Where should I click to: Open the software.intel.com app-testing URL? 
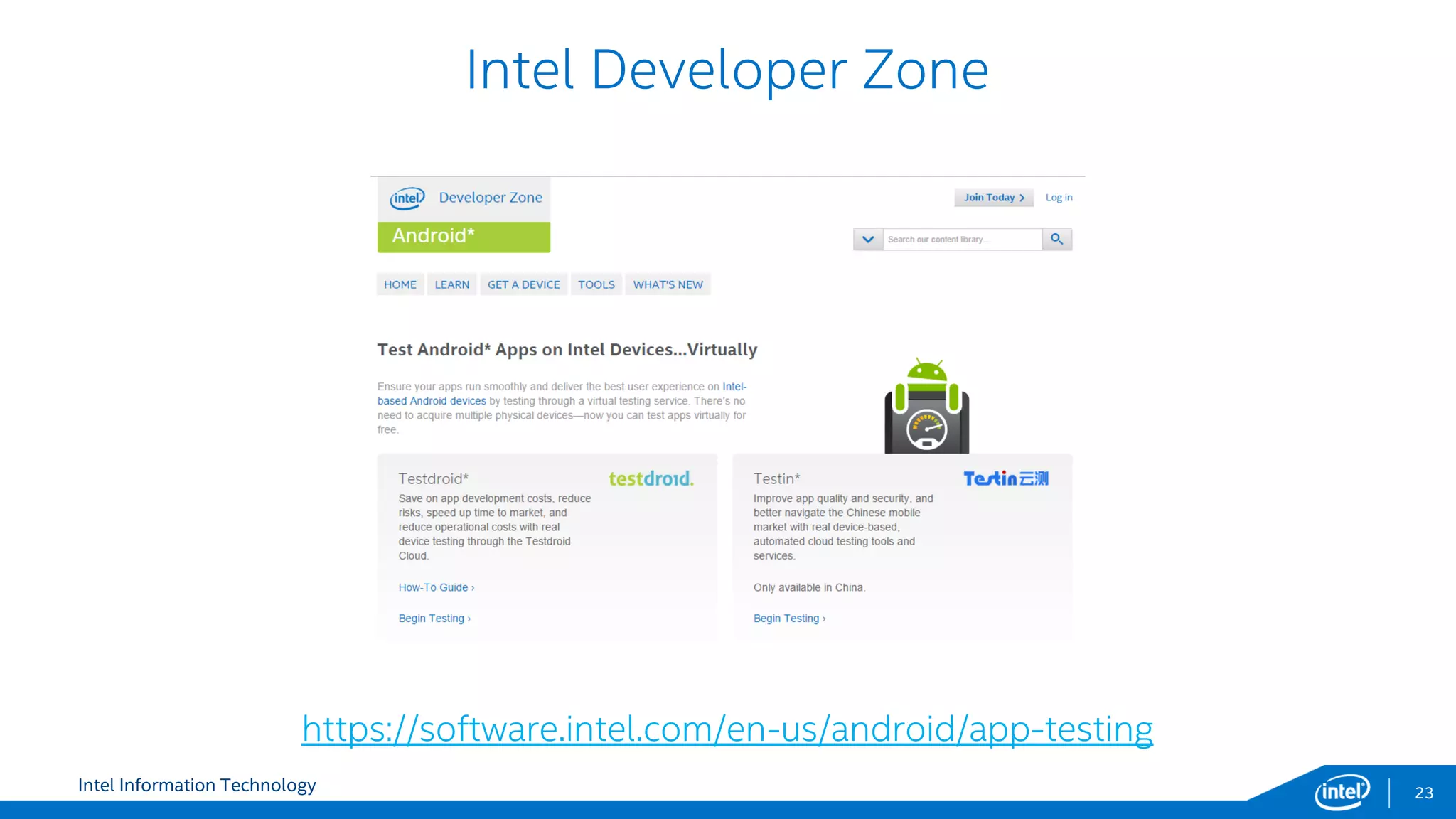tap(727, 729)
